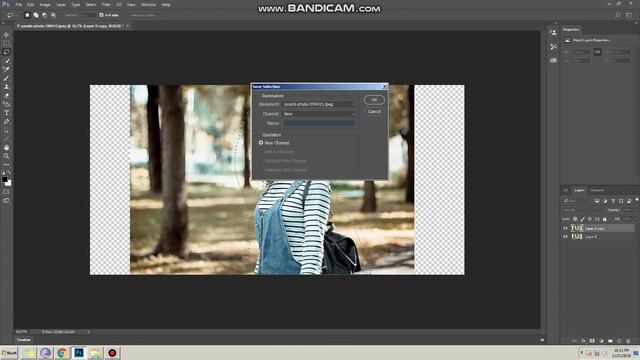This screenshot has height=360, width=640.
Task: Click Cancel in Save Selection dialog
Action: tap(374, 111)
